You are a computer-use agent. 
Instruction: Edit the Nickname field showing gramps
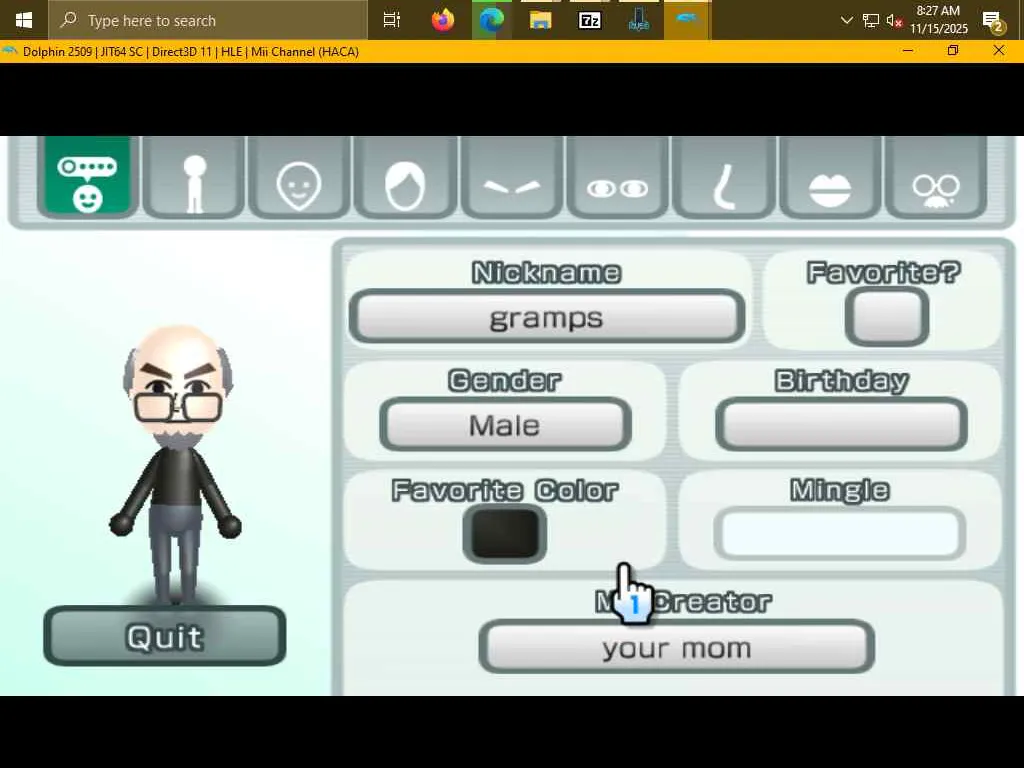click(547, 317)
